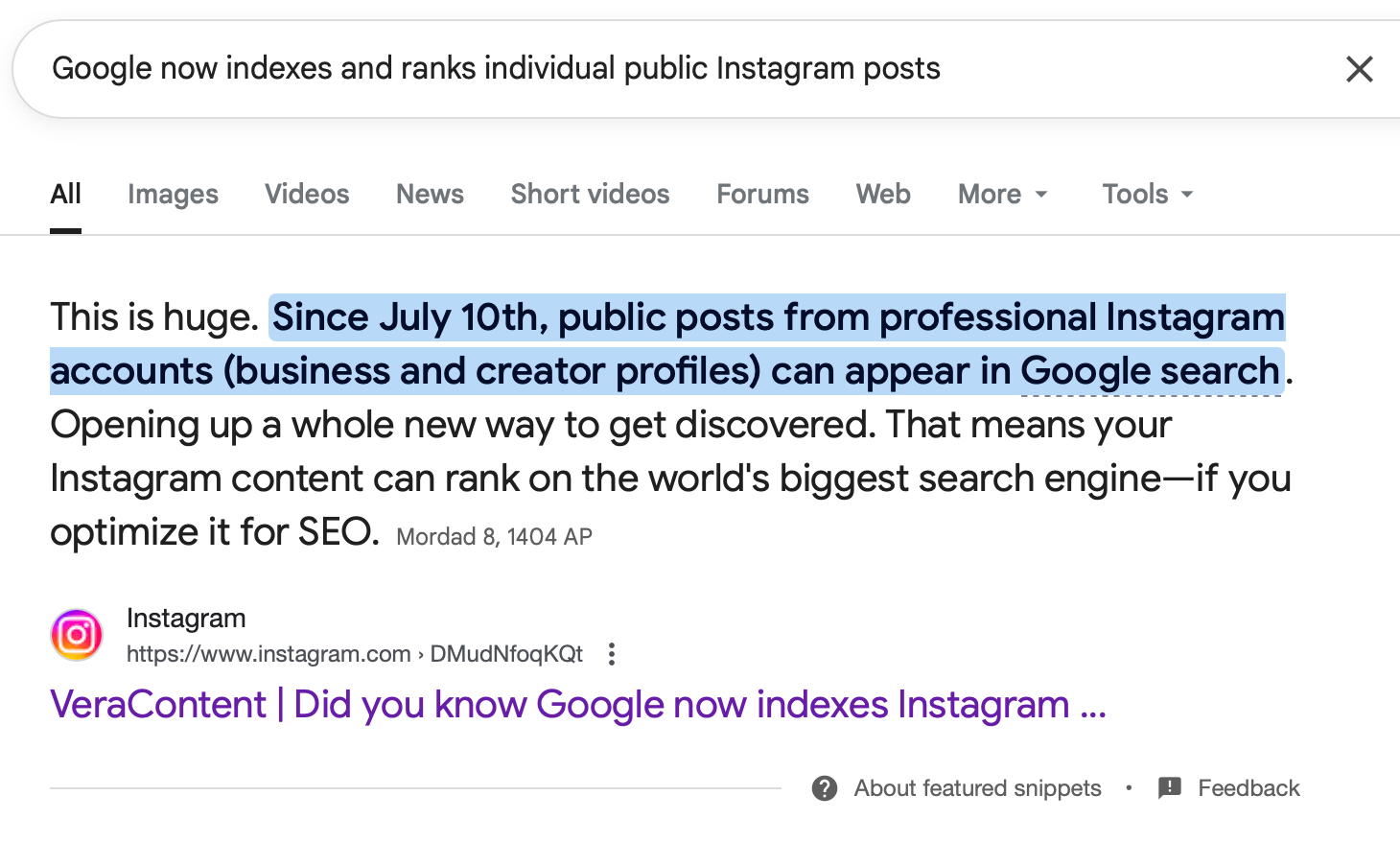Click the Feedback flag icon
Viewport: 1400px width, 842px height.
pos(1170,788)
